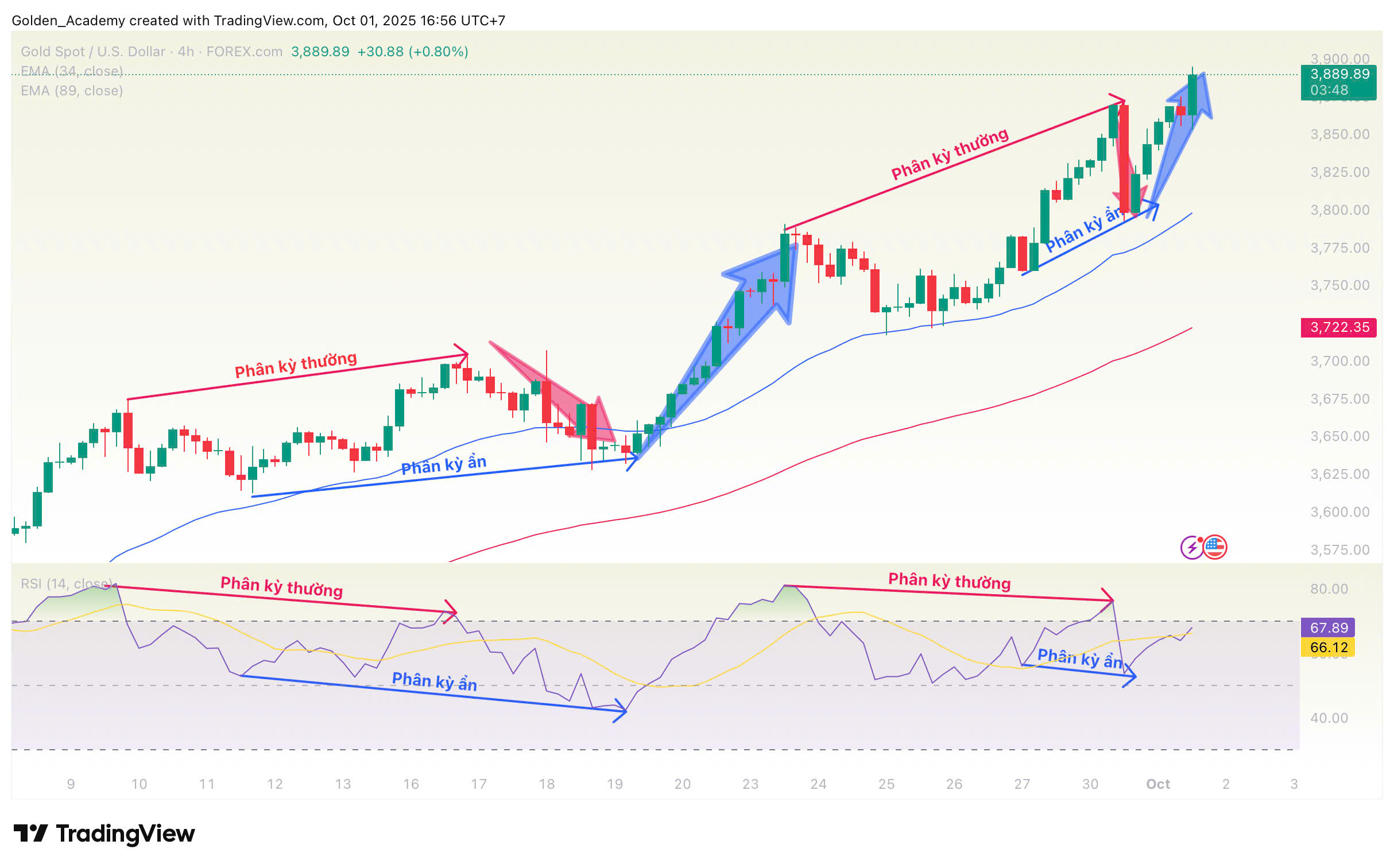Select the EMA (89, close) indicator legend
Viewport: 1394px width, 868px height.
pos(72,91)
